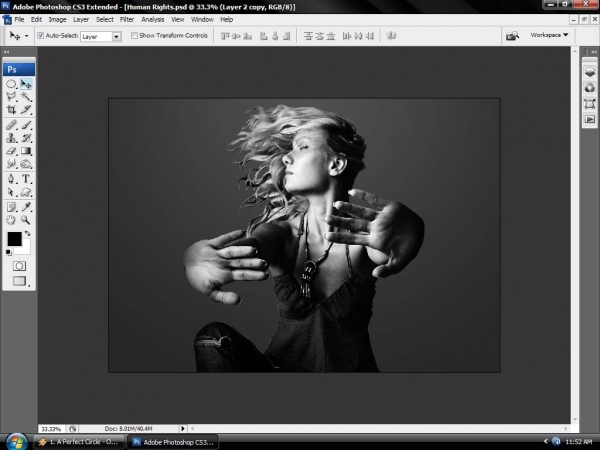Open the Edit menu
600x450 pixels.
click(x=36, y=20)
